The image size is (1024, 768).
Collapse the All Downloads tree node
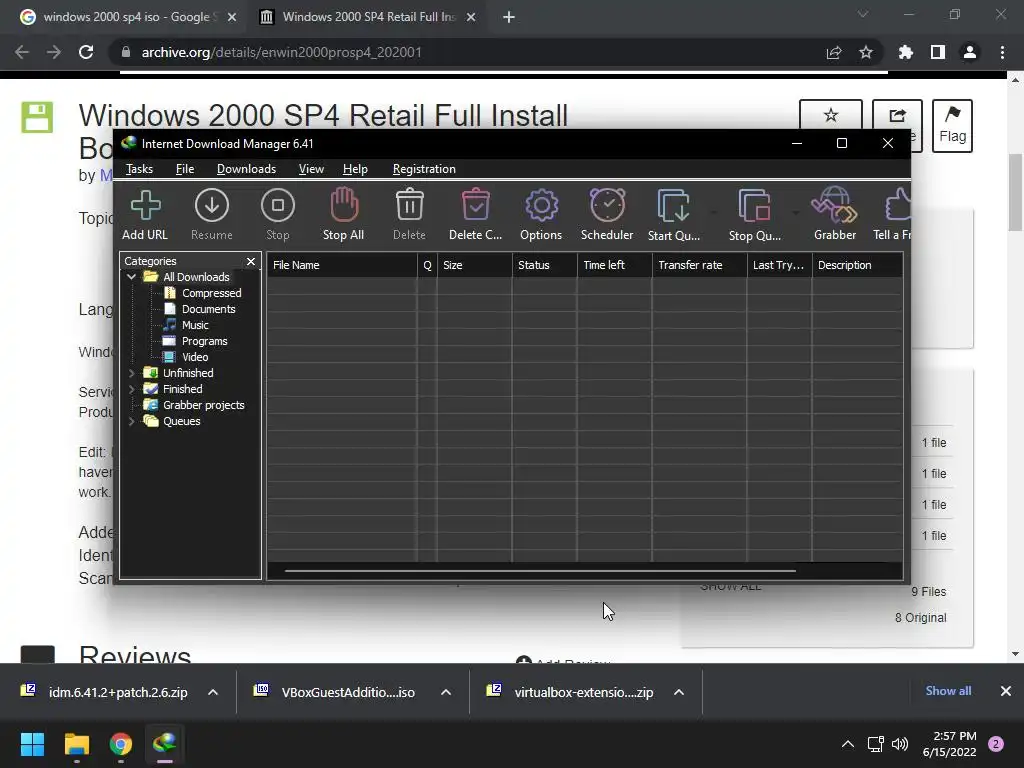pos(131,277)
